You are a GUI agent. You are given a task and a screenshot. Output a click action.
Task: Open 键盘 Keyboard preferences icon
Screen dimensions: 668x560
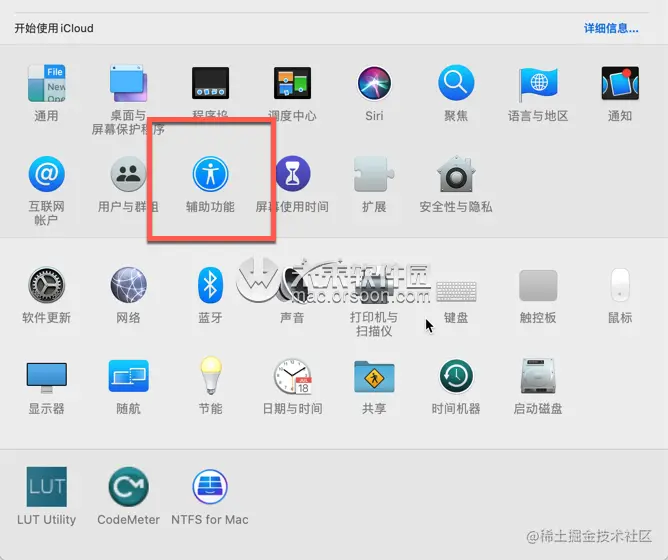[x=456, y=291]
